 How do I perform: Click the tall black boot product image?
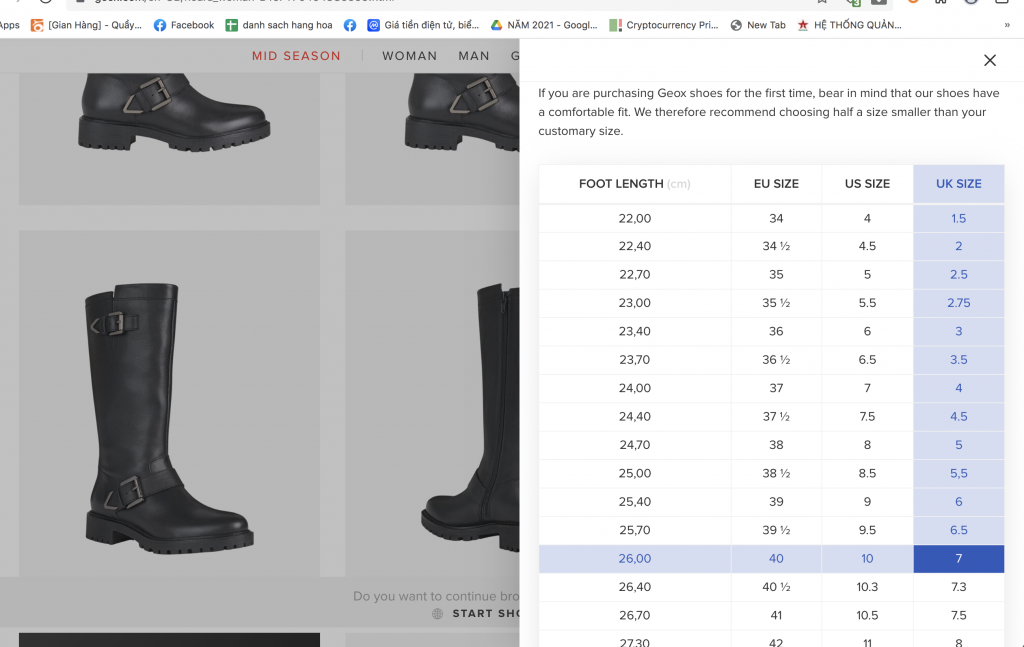[x=169, y=403]
